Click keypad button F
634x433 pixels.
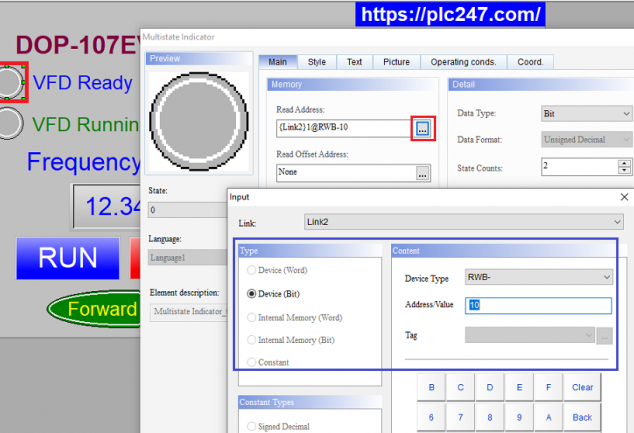tap(548, 387)
